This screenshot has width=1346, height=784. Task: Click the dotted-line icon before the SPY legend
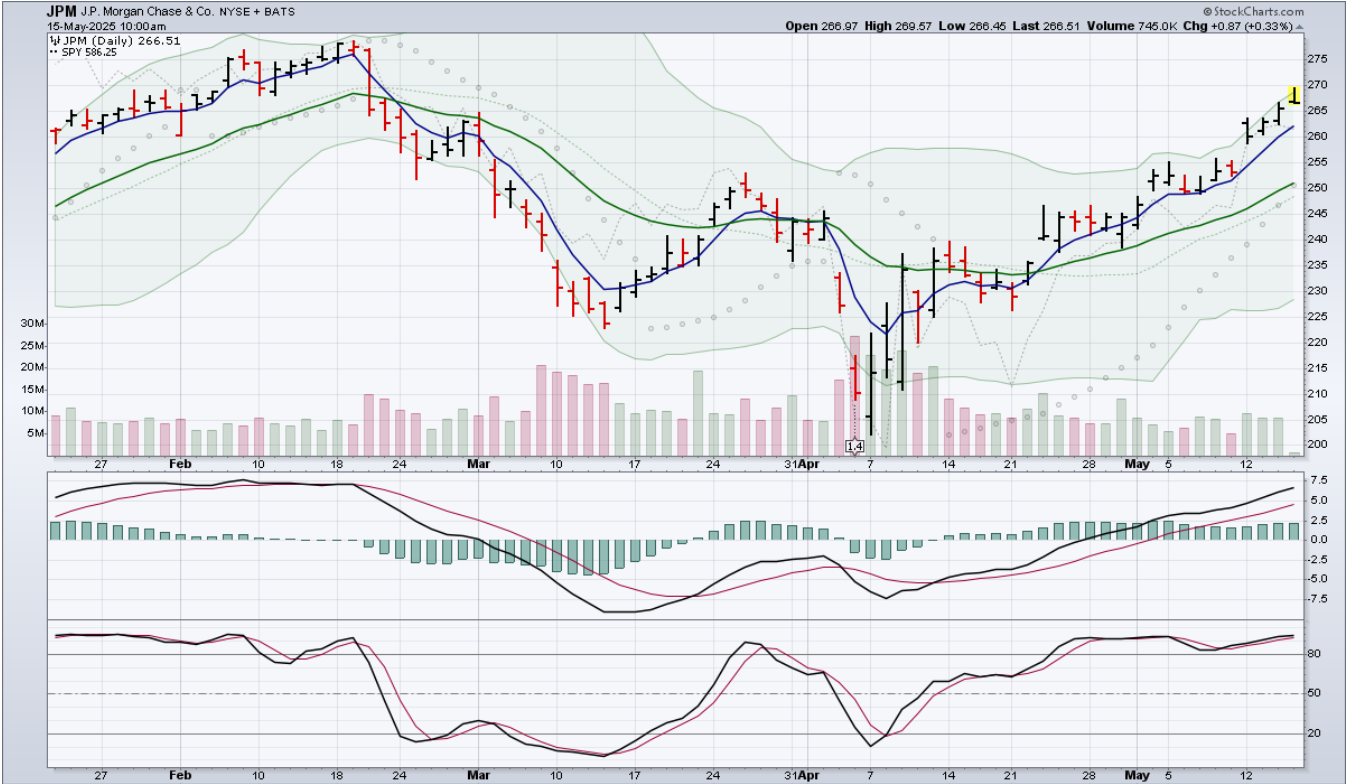[x=54, y=52]
